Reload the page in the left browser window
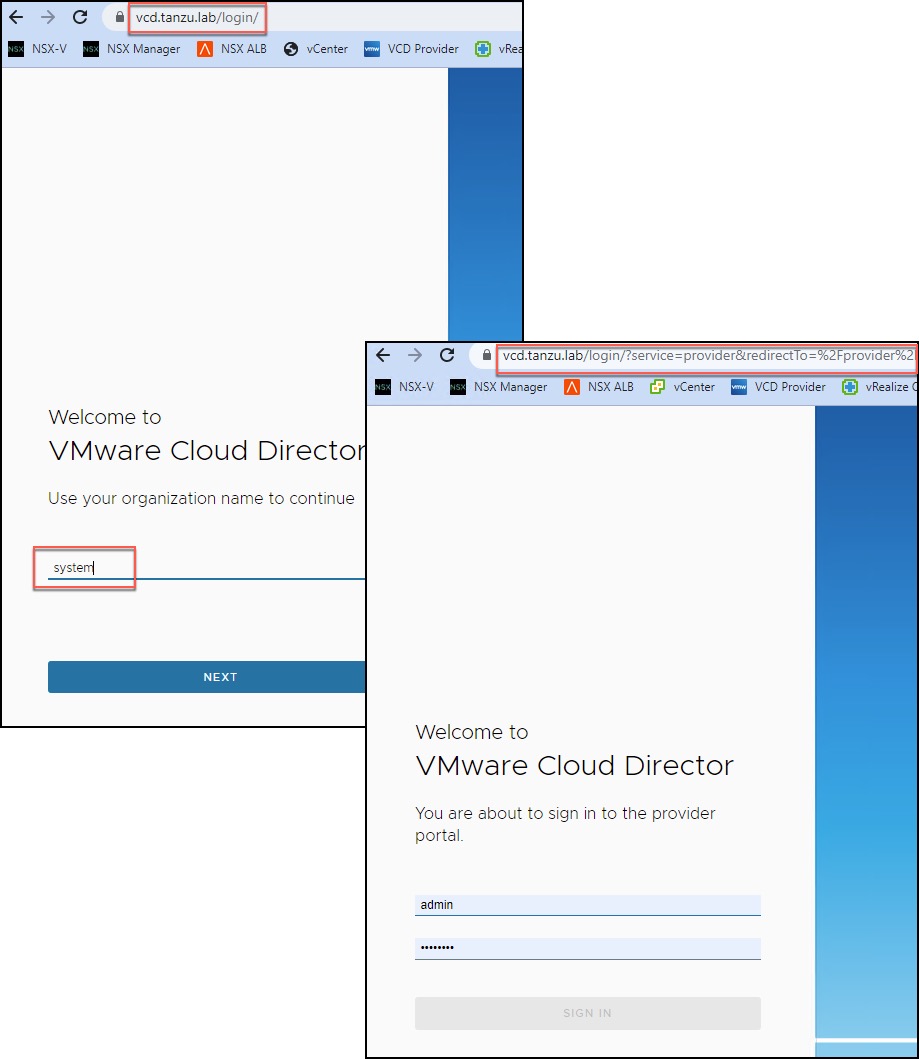The image size is (919, 1059). (80, 17)
